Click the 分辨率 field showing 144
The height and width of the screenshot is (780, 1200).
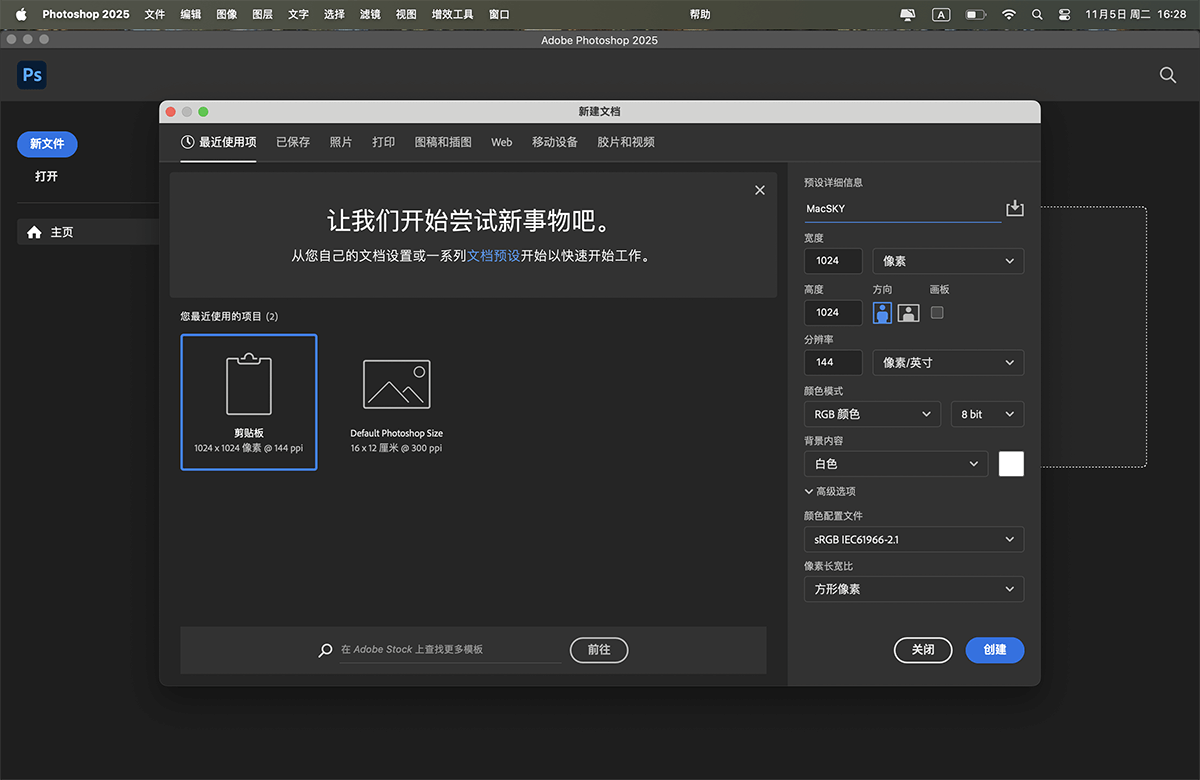point(833,362)
